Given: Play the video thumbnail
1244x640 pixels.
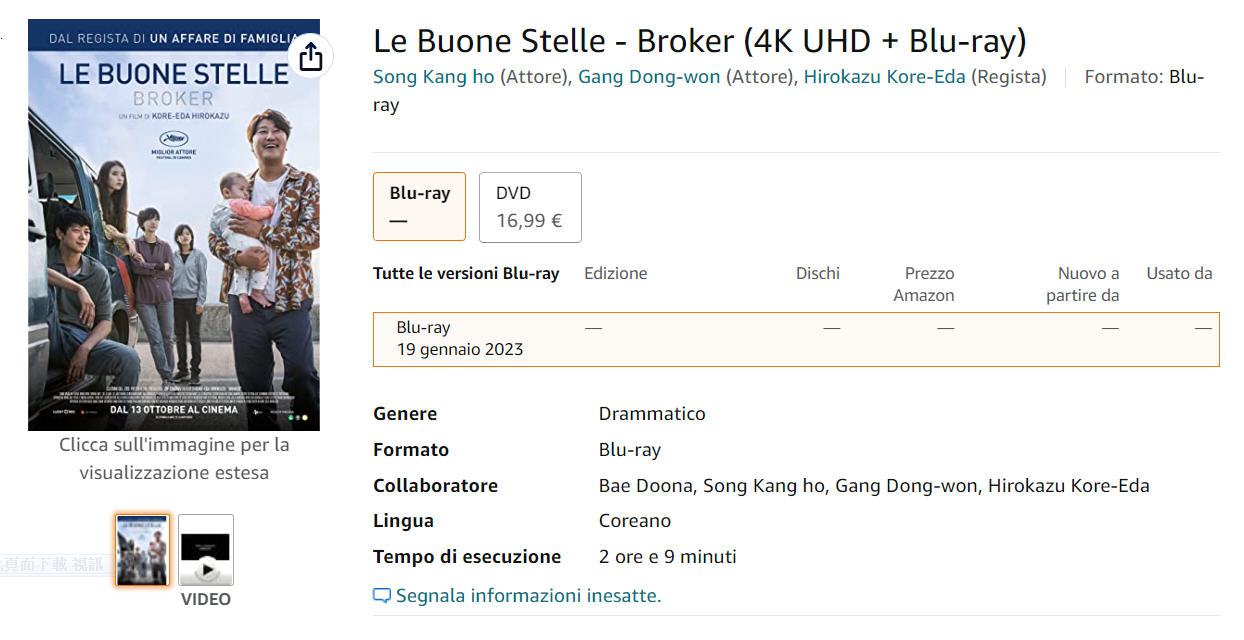Looking at the screenshot, I should (206, 550).
